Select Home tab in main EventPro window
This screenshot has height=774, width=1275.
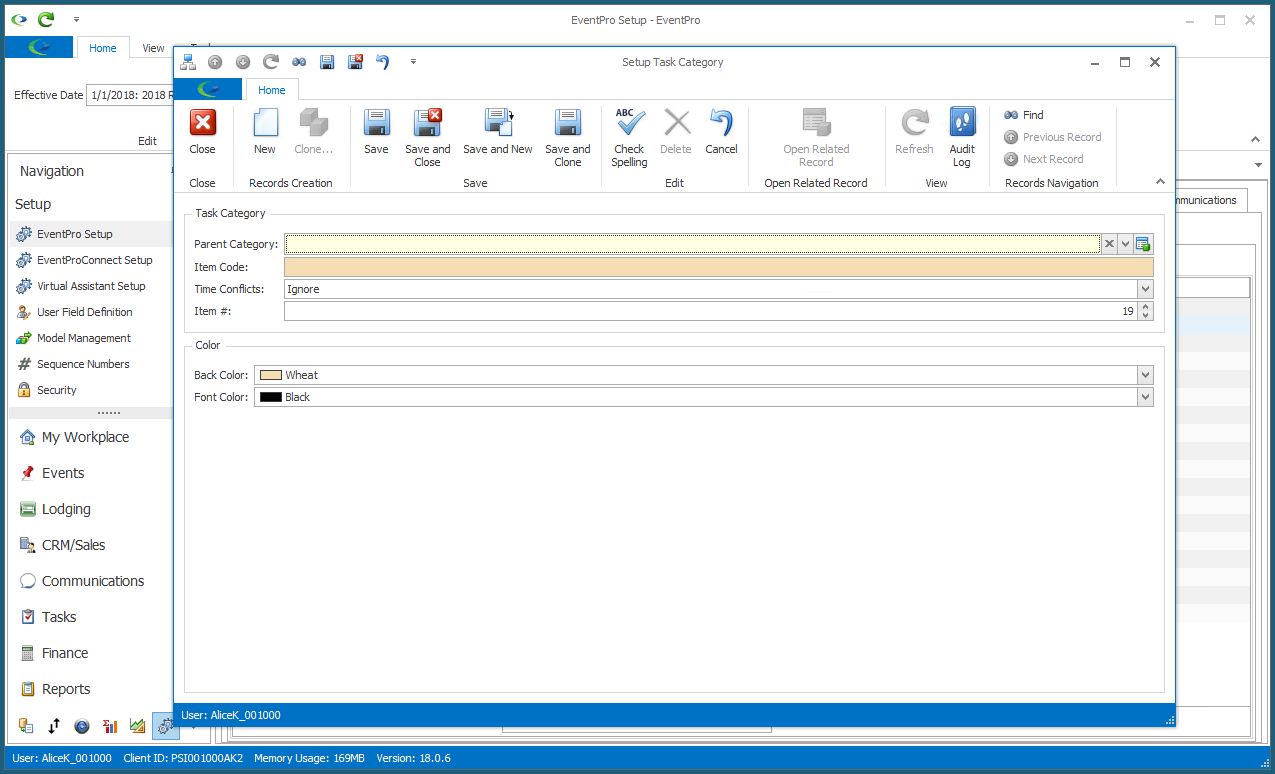[103, 48]
